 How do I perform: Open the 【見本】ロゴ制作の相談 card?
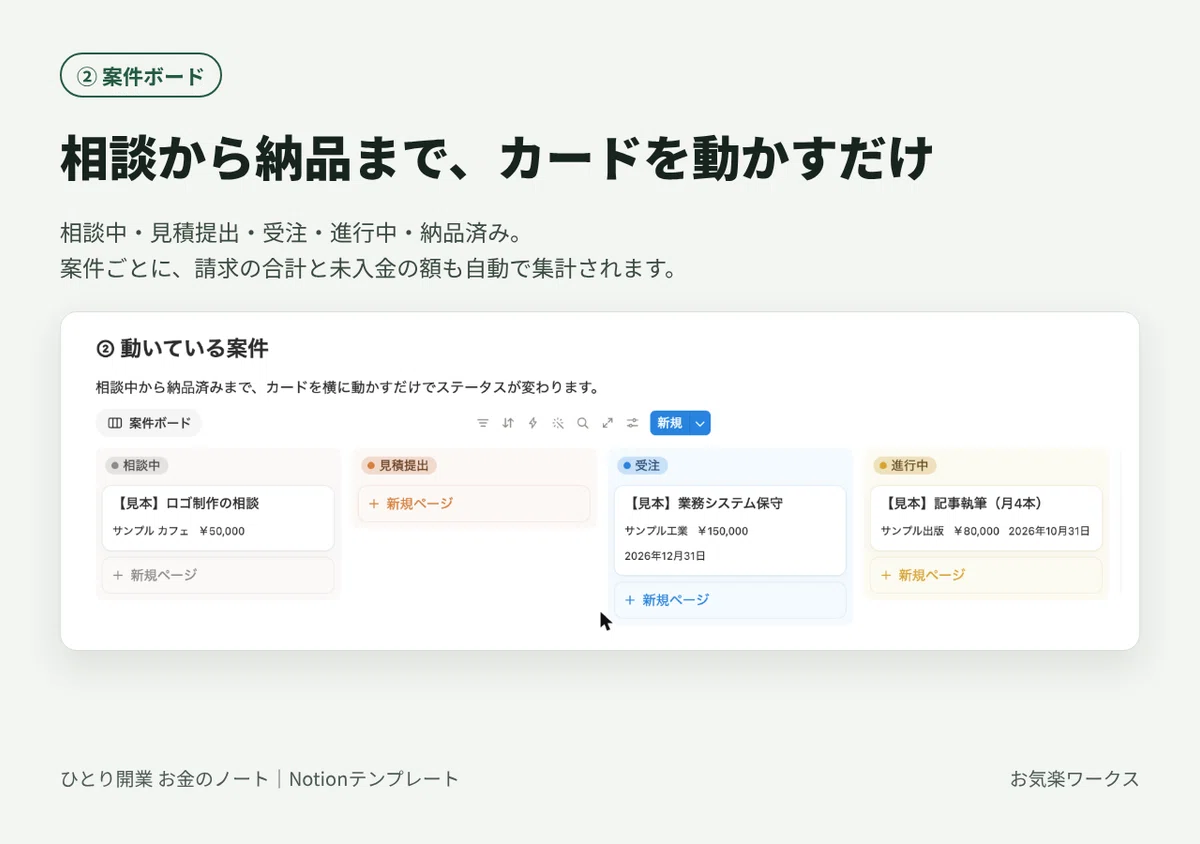point(218,518)
